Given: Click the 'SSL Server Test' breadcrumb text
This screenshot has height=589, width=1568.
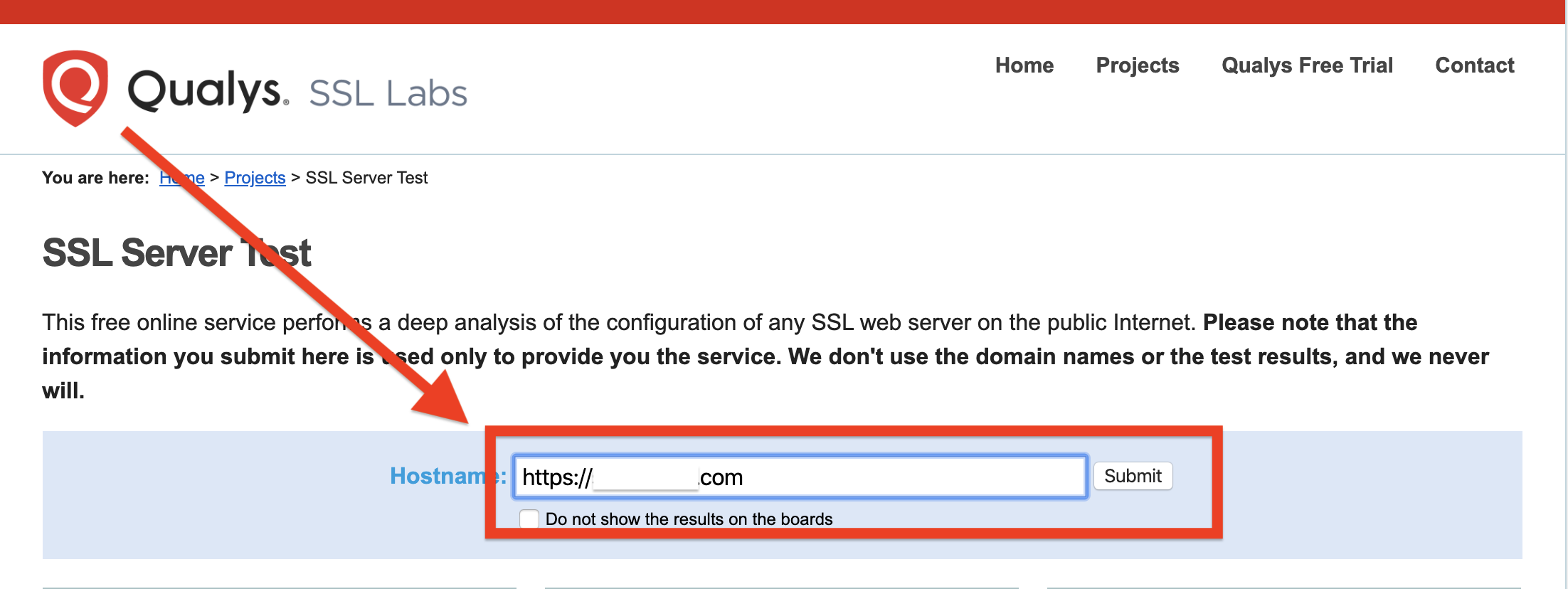Looking at the screenshot, I should click(x=366, y=178).
